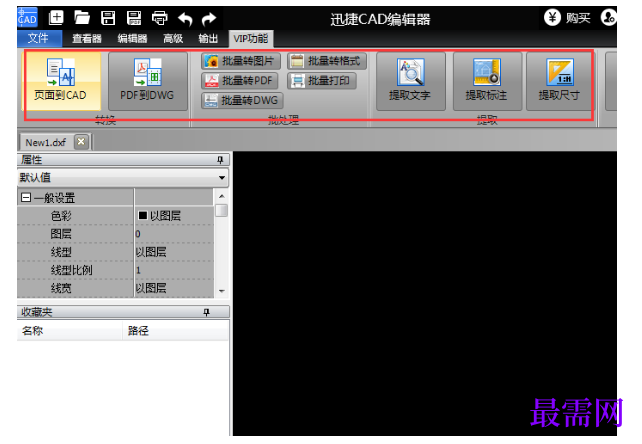Select 批量转DWG batch tool
642x444 pixels.
point(242,100)
